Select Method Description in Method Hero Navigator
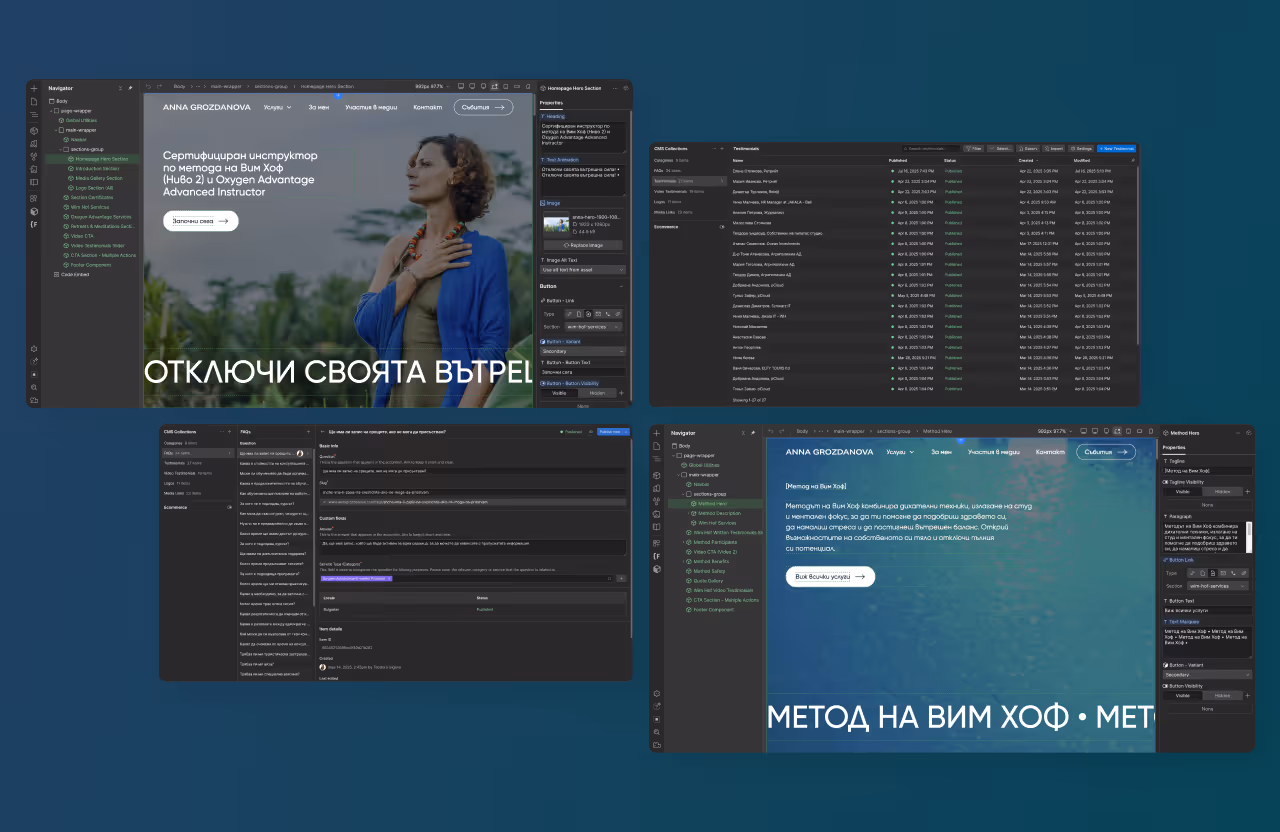This screenshot has width=1280, height=832. point(719,513)
